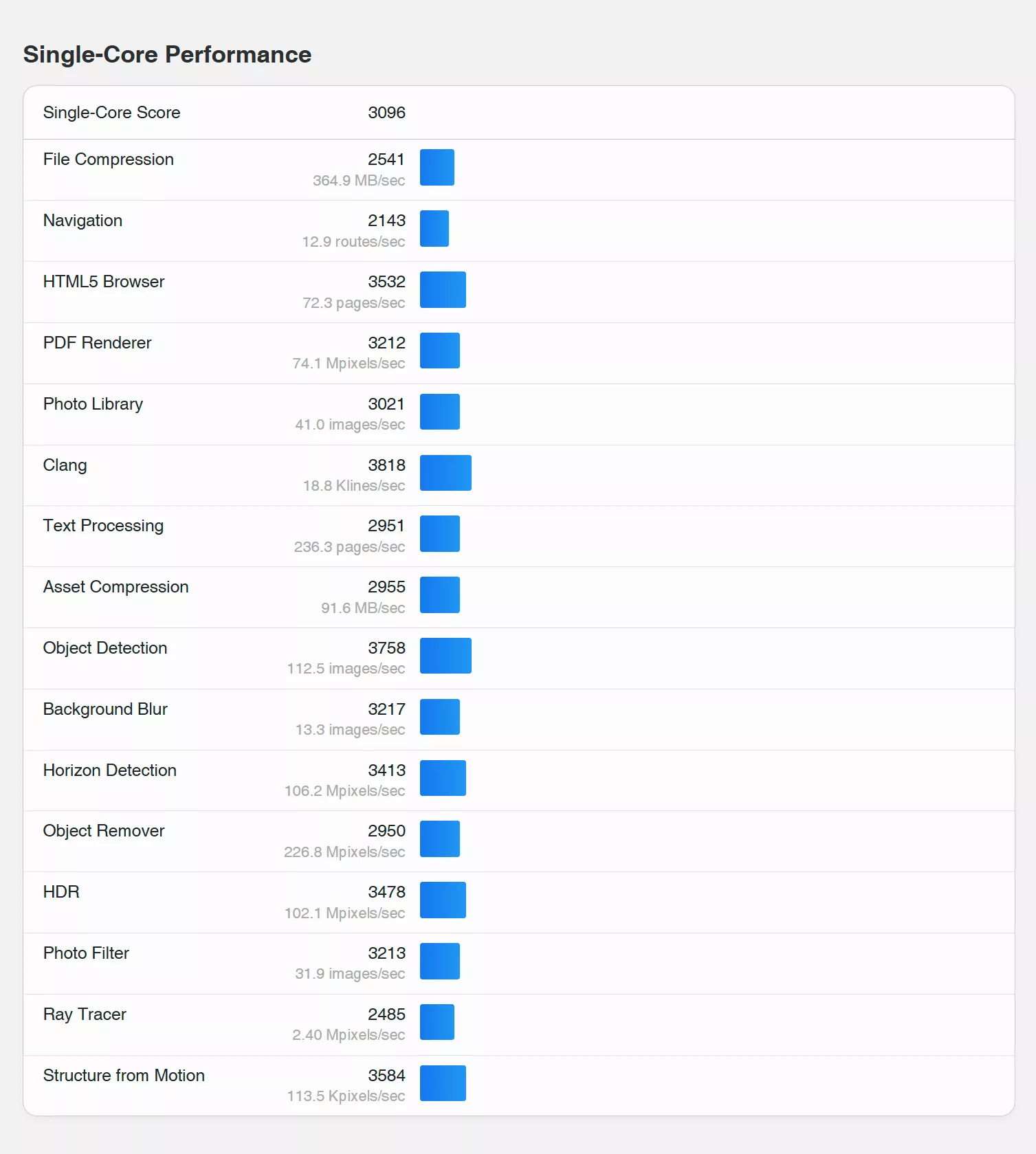Click the Object Detection label
This screenshot has height=1154, width=1036.
[x=105, y=648]
